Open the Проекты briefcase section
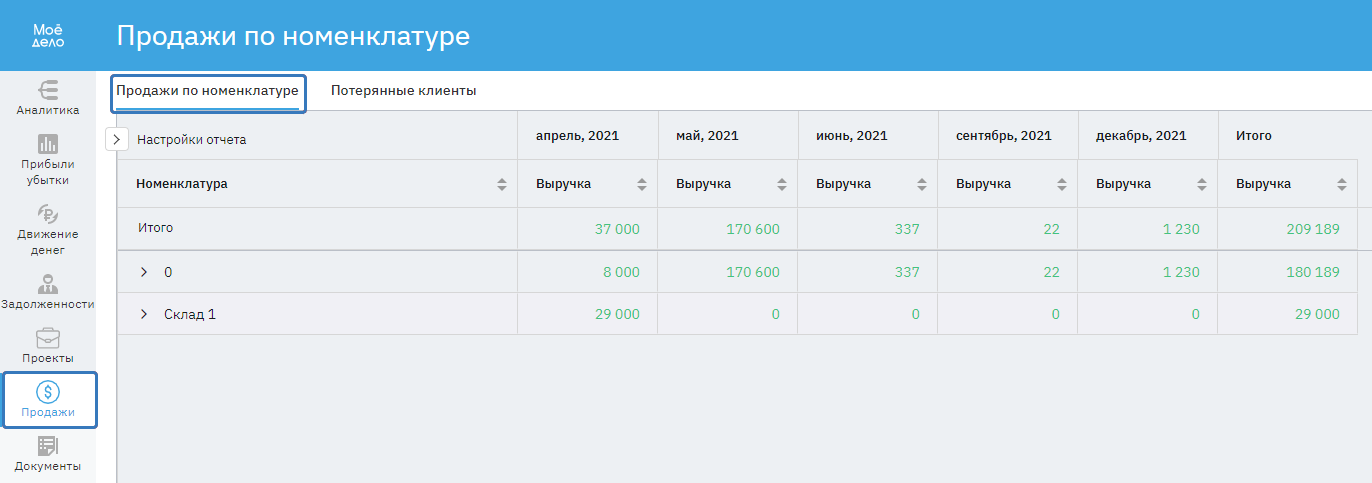Viewport: 1372px width, 483px height. (48, 345)
